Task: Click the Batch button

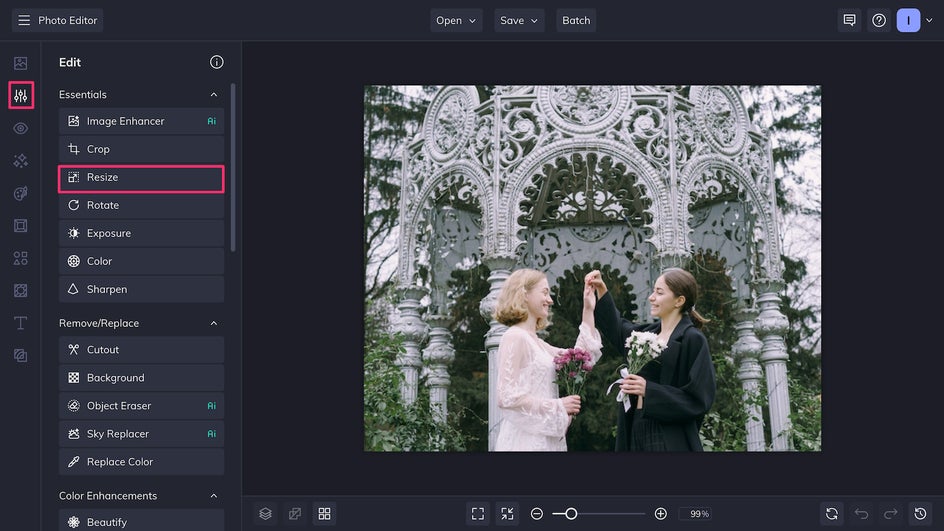Action: pyautogui.click(x=576, y=20)
